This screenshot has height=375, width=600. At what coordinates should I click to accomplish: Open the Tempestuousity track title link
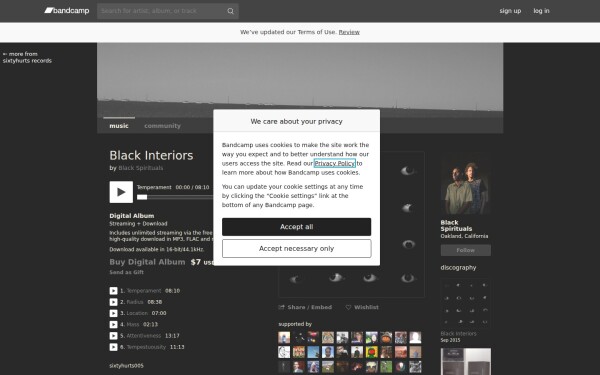coord(146,347)
